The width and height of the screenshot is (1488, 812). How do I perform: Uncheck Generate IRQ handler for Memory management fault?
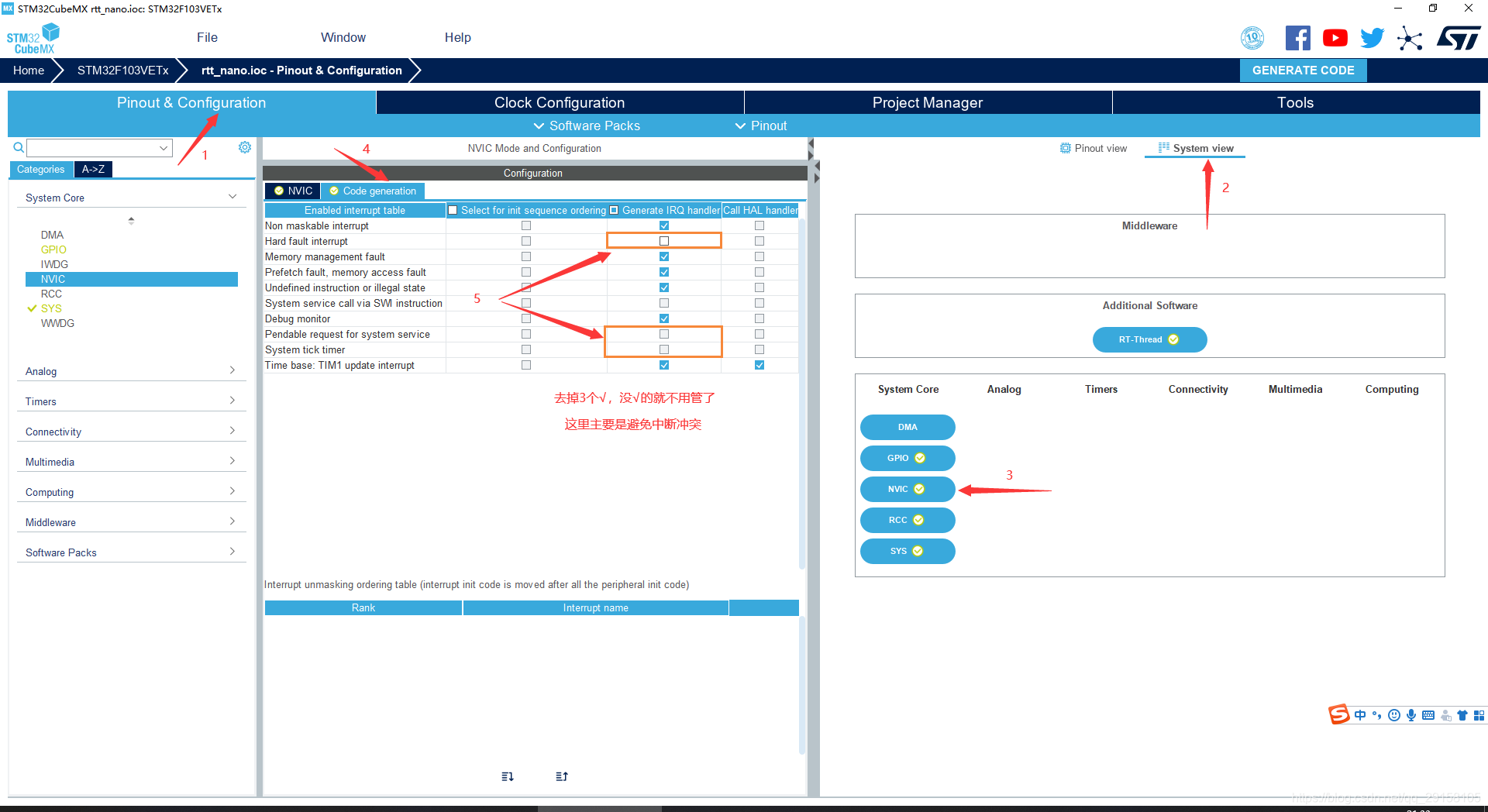pyautogui.click(x=664, y=256)
